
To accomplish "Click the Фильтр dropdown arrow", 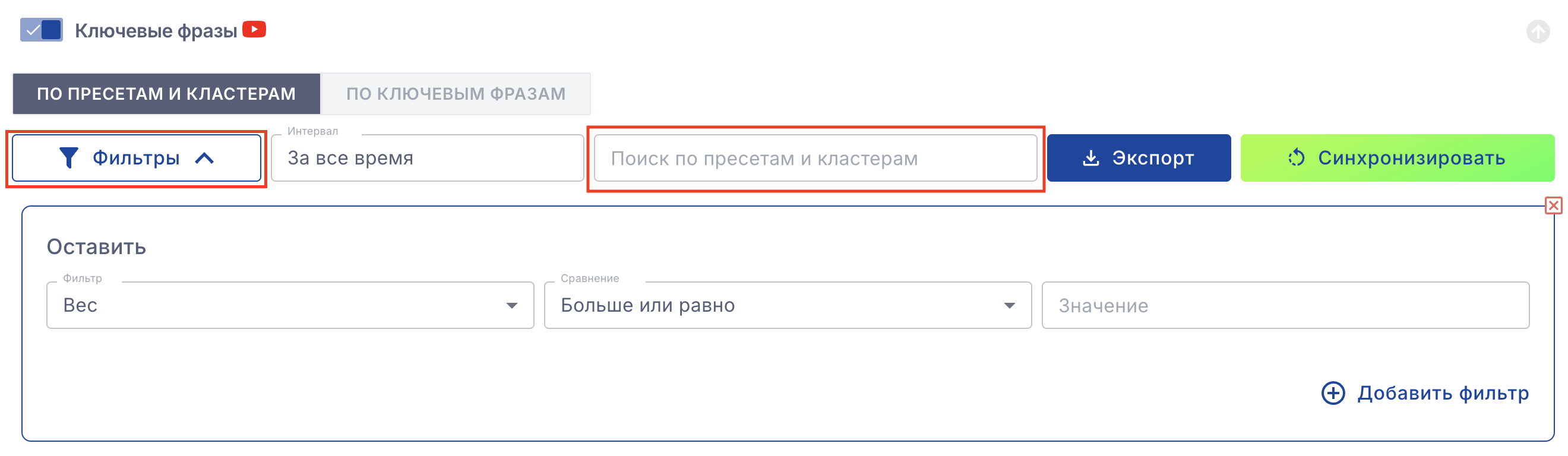I will (512, 305).
